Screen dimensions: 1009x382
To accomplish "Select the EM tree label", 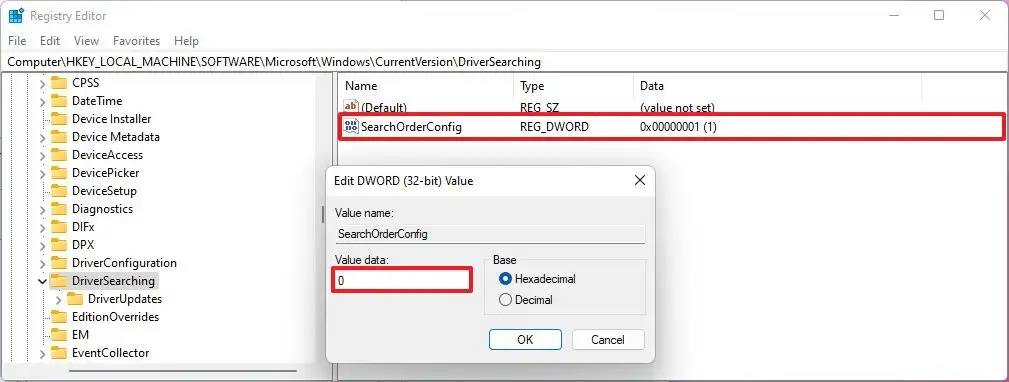I will pos(80,335).
